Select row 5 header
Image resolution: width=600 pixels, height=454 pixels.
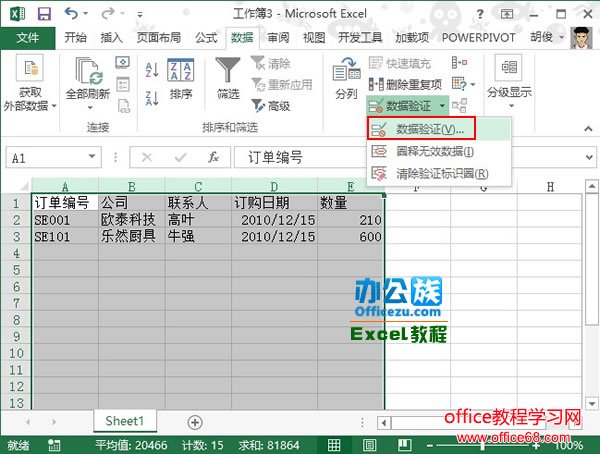click(16, 270)
